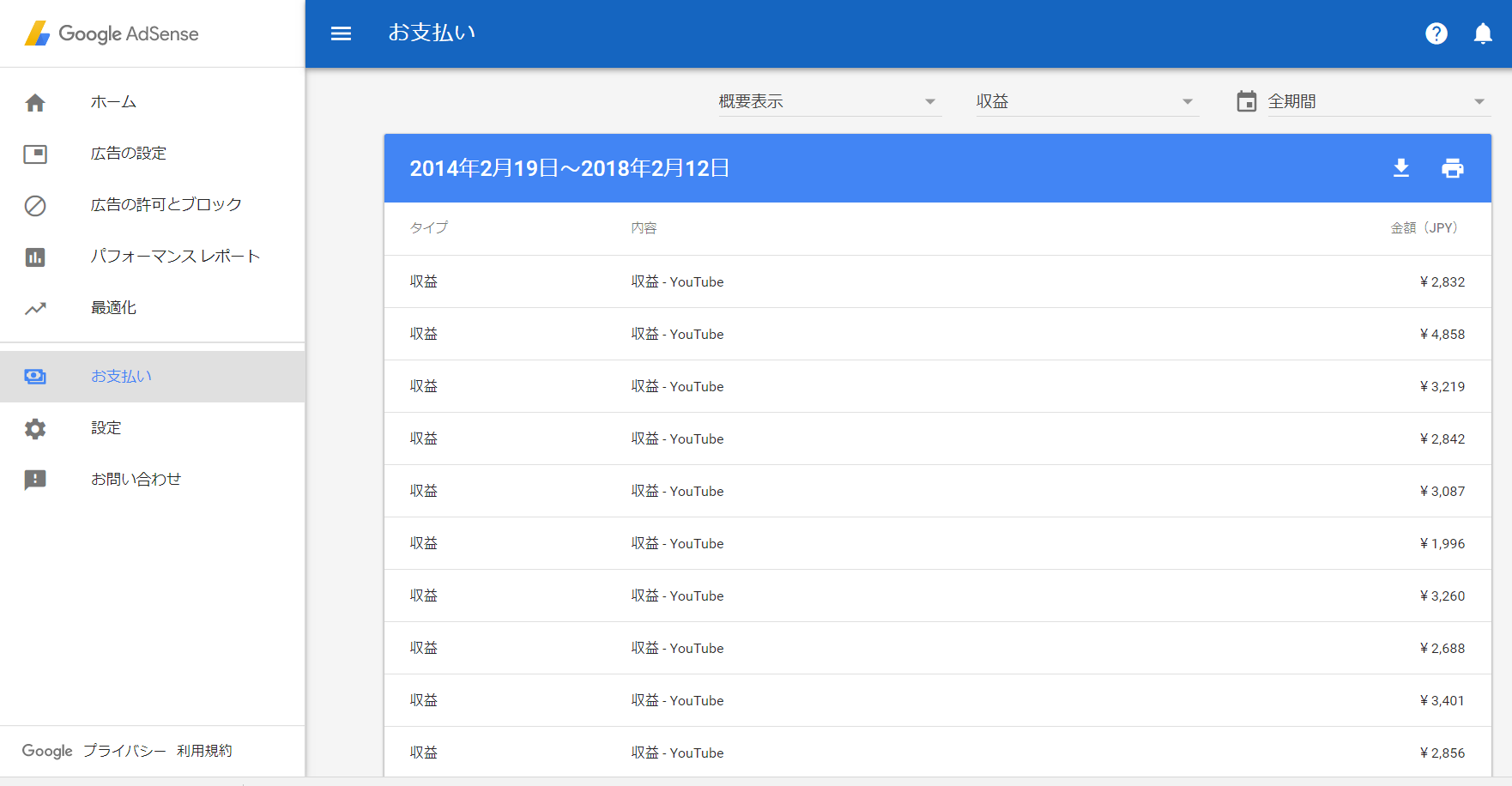Screen dimensions: 1512x786
Task: Open the notifications bell
Action: point(1482,33)
